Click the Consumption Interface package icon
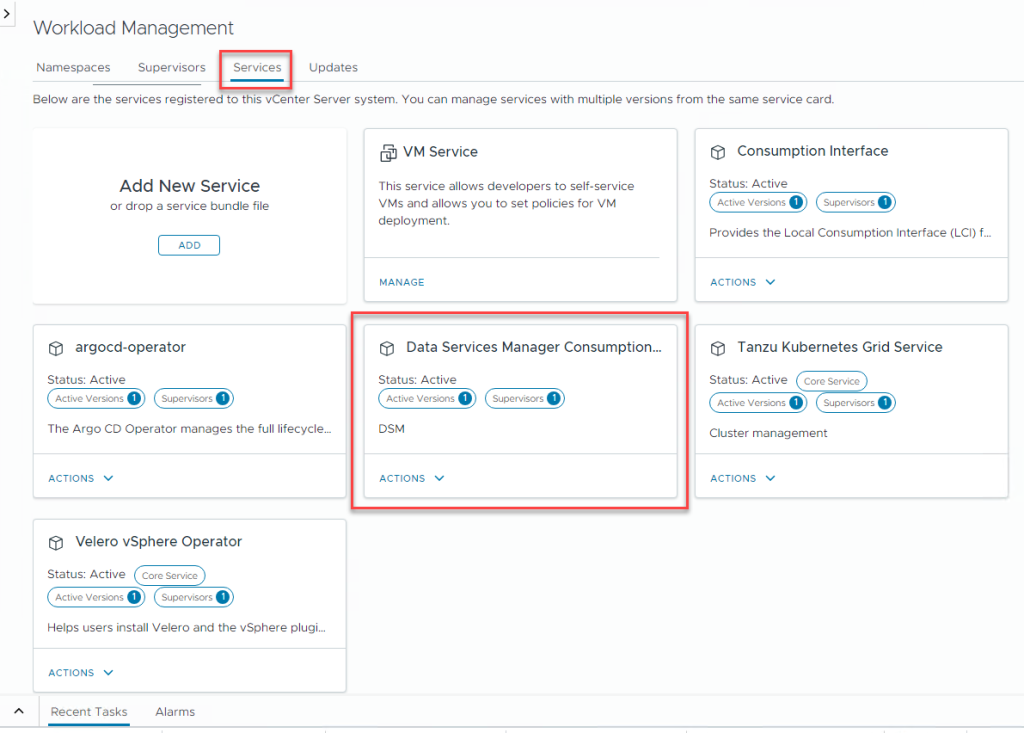Screen dimensions: 1024x733 click(x=718, y=152)
